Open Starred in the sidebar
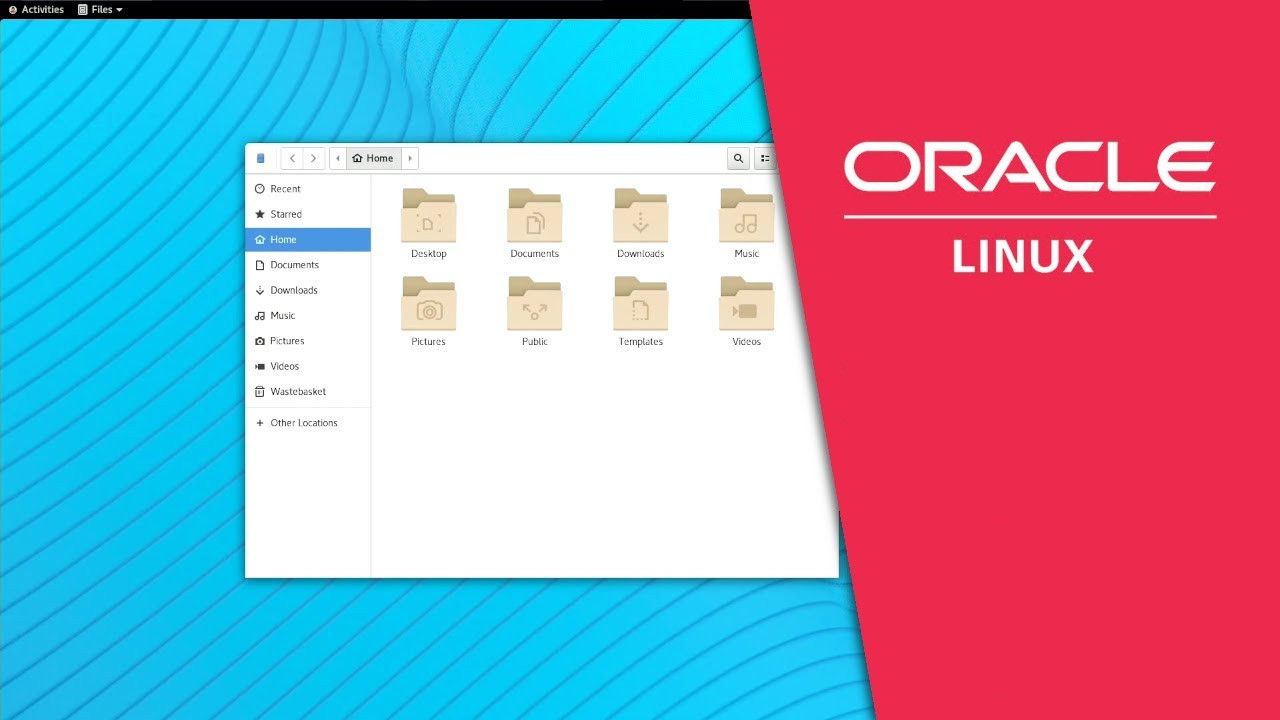 (285, 214)
